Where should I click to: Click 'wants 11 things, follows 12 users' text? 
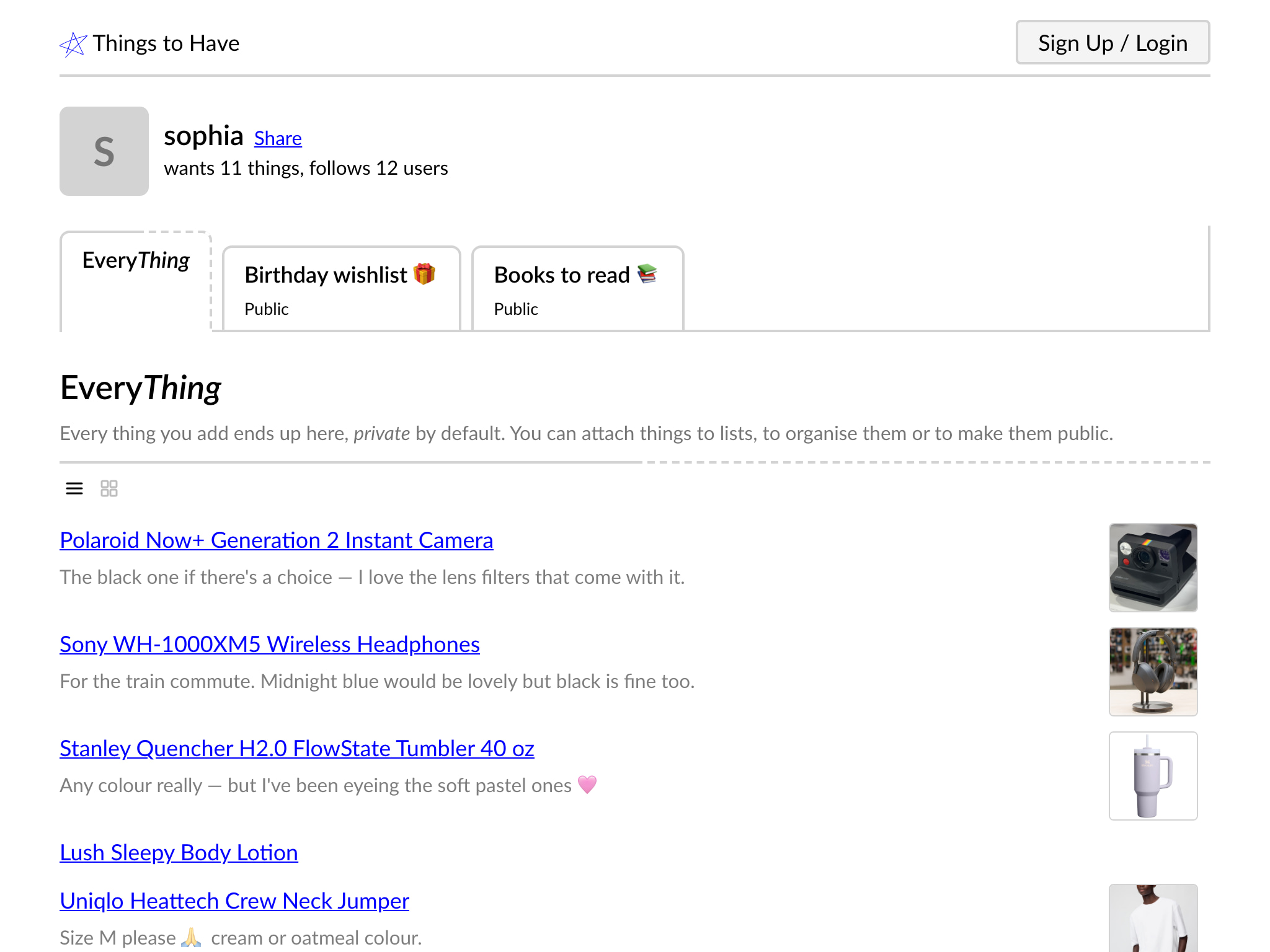pyautogui.click(x=306, y=169)
